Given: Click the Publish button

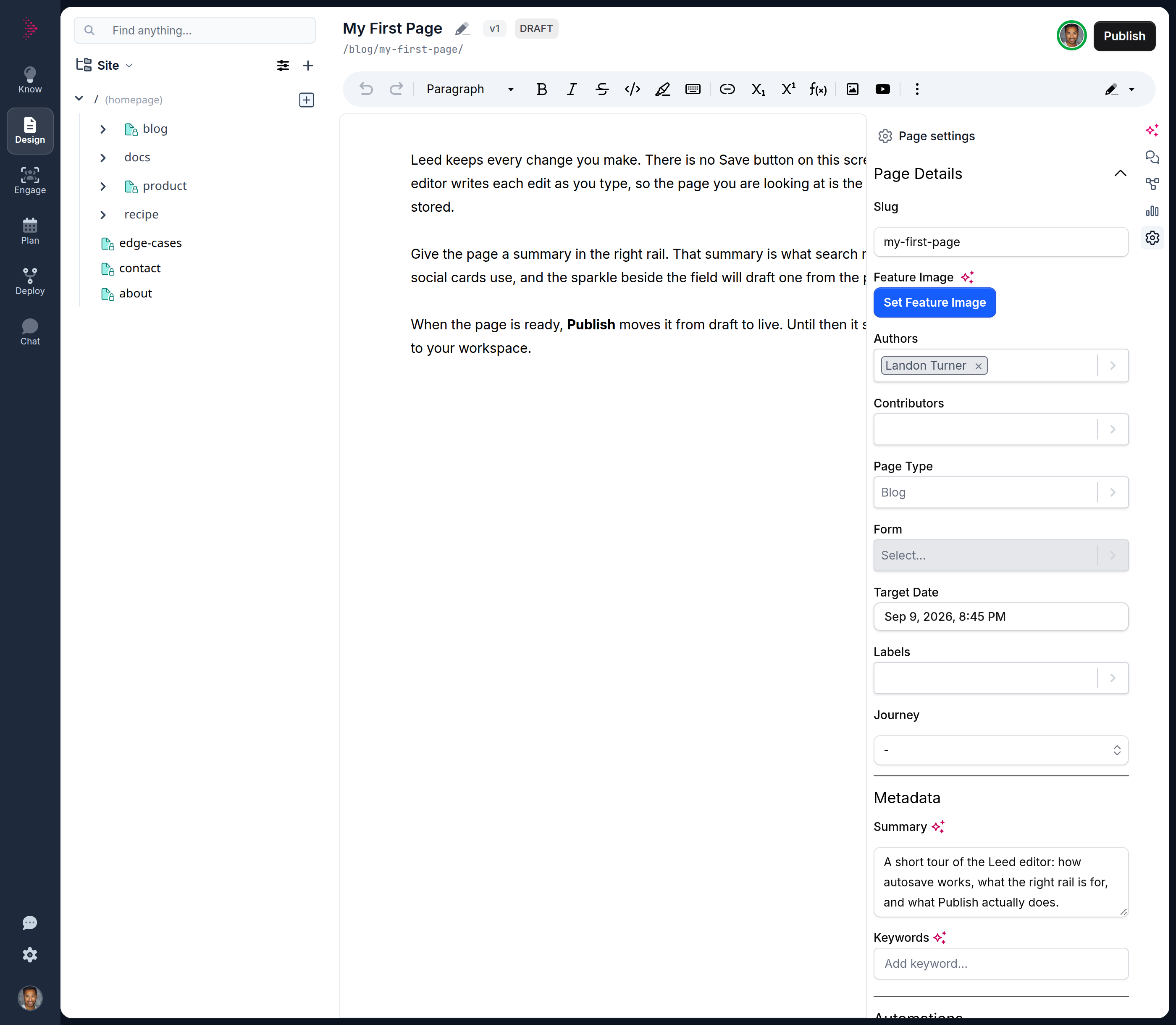Looking at the screenshot, I should [1124, 36].
